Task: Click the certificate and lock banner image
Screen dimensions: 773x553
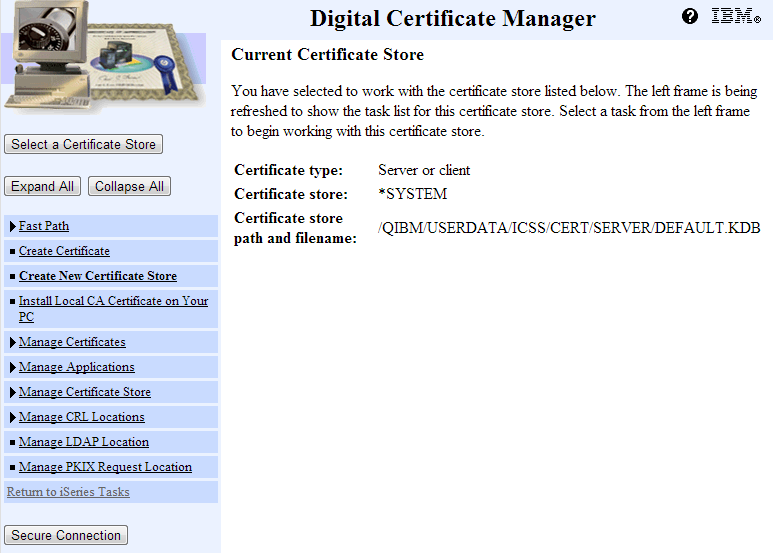Action: click(x=104, y=57)
